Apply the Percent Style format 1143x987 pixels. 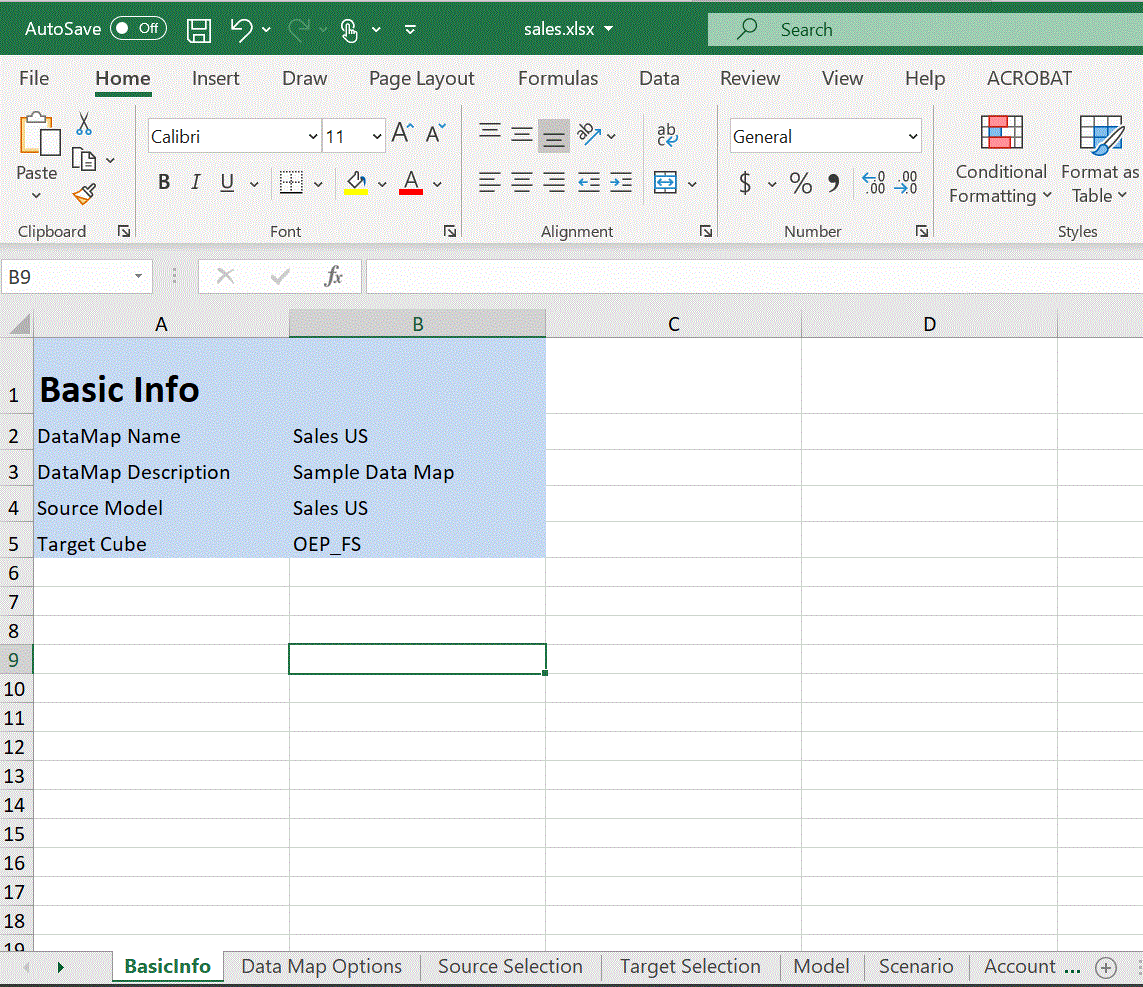(x=799, y=183)
